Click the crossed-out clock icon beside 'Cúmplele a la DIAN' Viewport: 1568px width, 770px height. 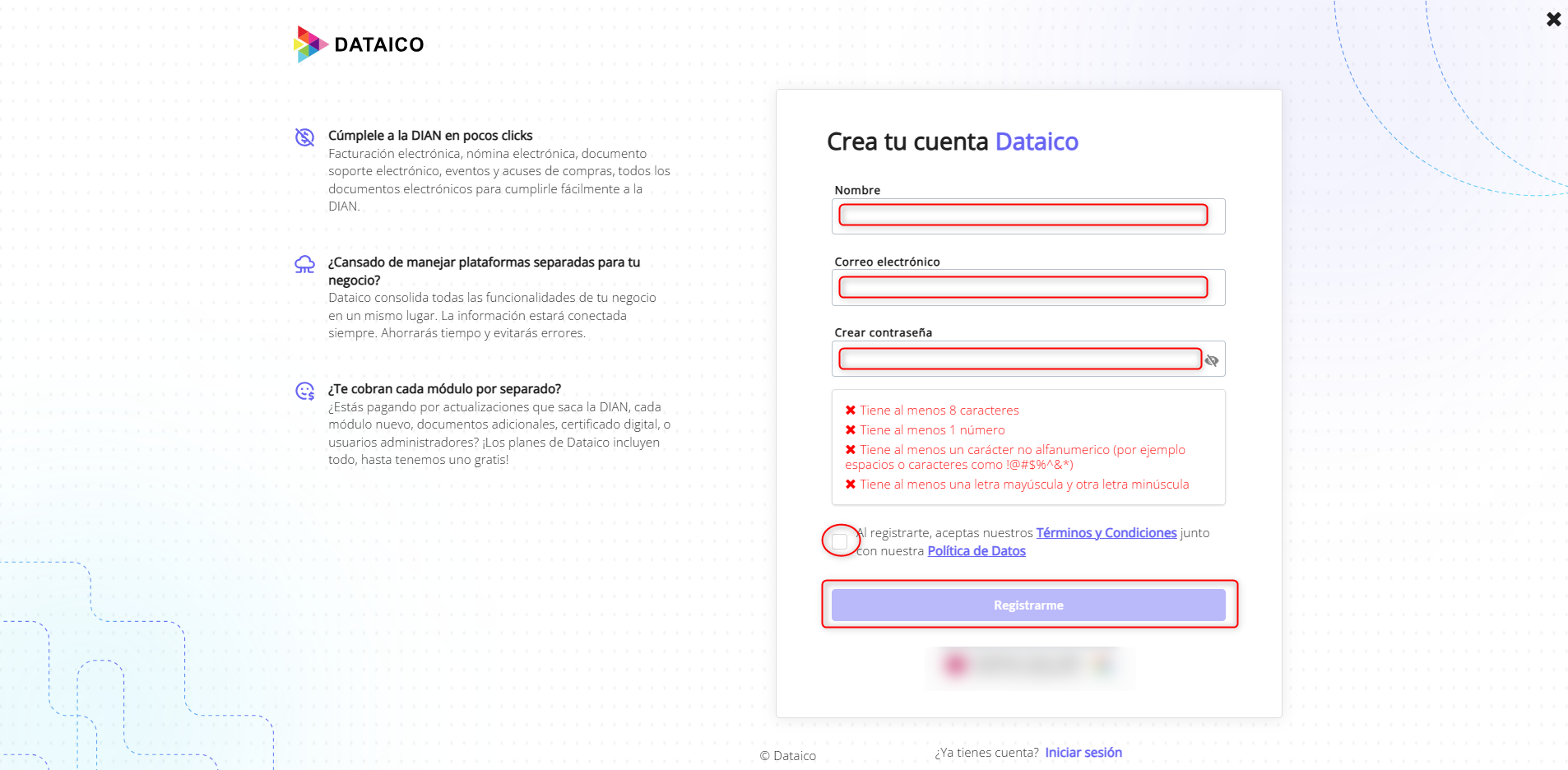(304, 136)
